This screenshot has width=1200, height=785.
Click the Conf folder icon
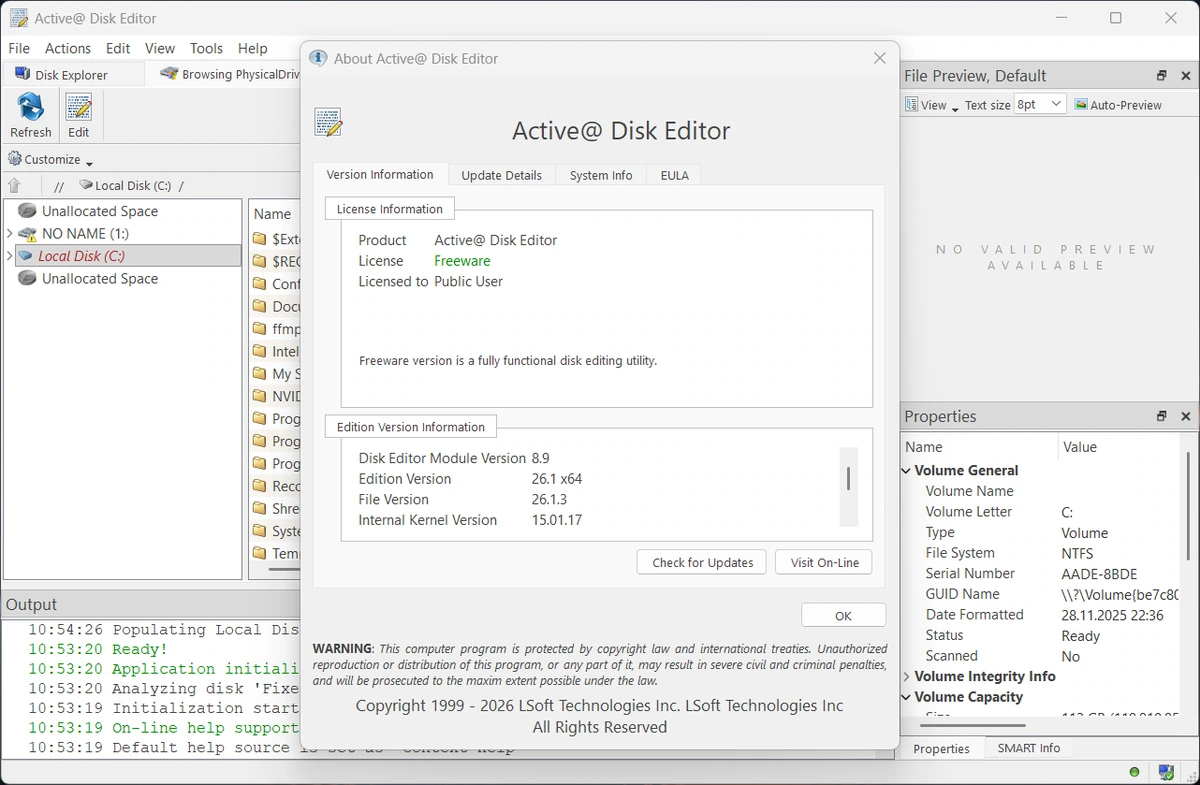click(260, 284)
